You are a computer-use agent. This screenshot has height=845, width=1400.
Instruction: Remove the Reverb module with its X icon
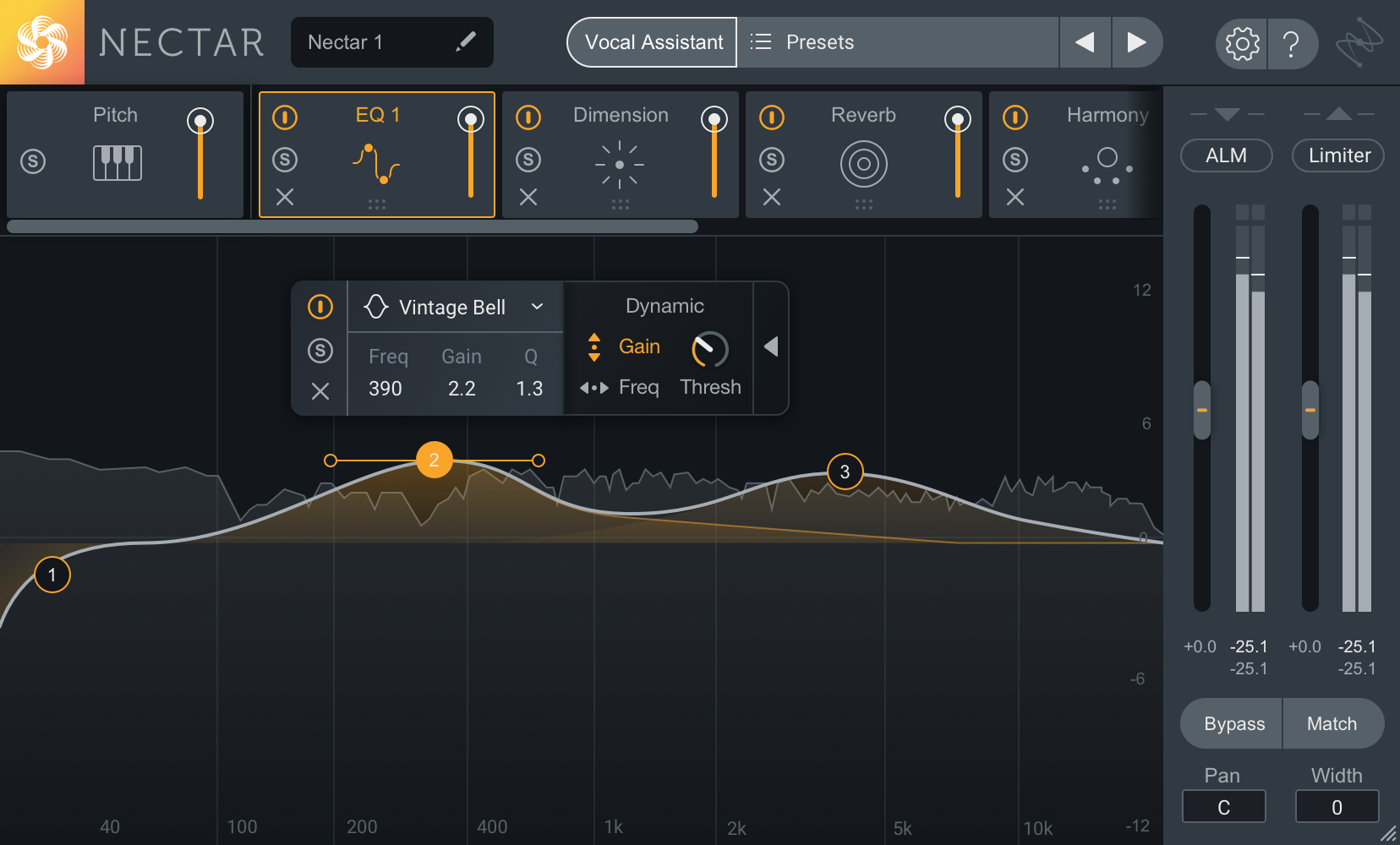[772, 197]
